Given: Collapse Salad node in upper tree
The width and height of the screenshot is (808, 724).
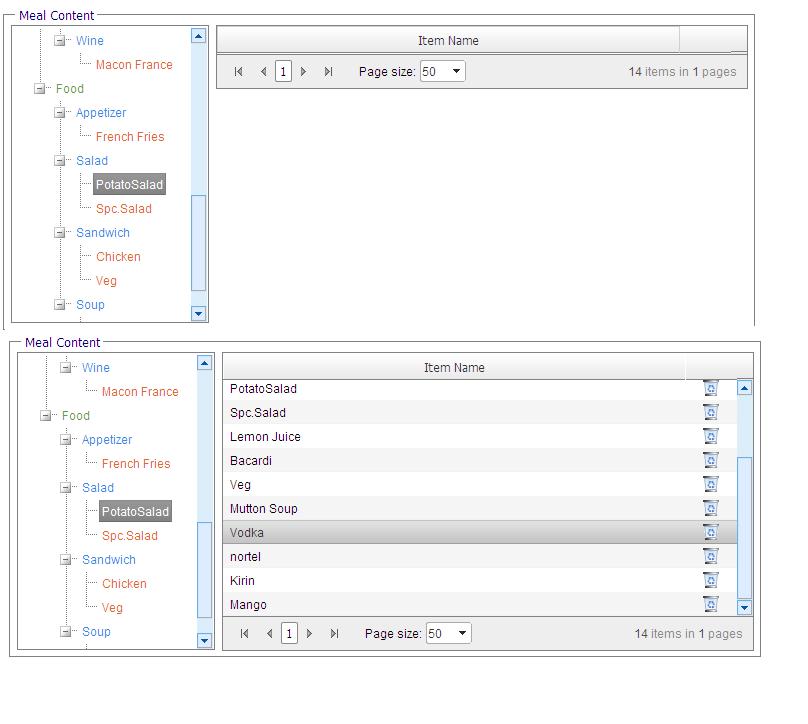Looking at the screenshot, I should (x=60, y=161).
